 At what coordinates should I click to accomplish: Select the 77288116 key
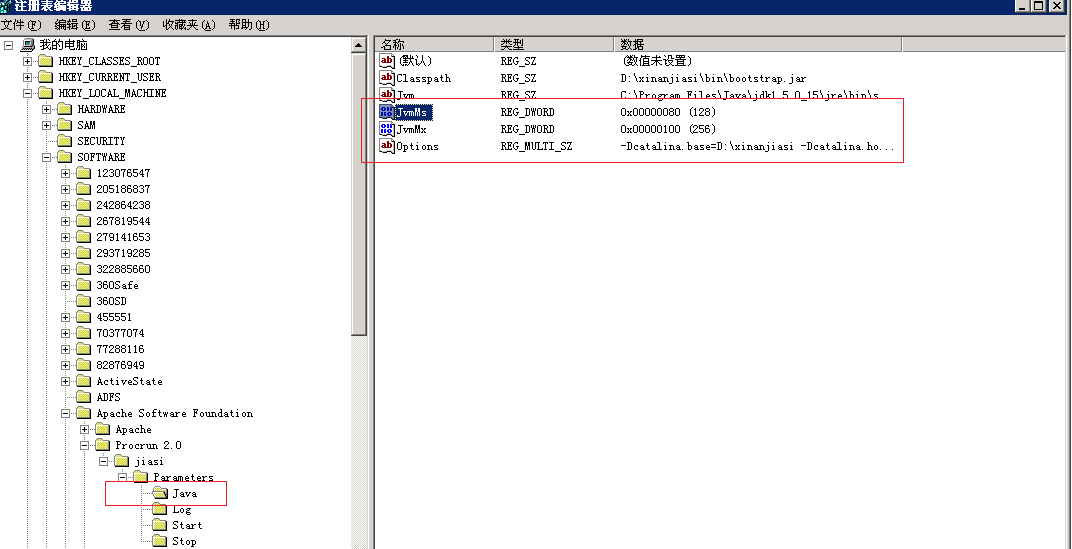pyautogui.click(x=120, y=349)
